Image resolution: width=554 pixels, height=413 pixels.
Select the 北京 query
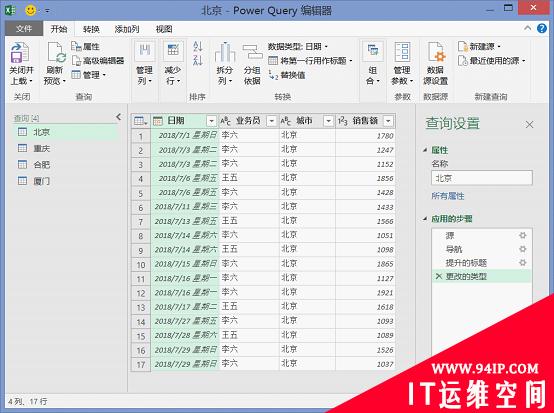coord(66,132)
